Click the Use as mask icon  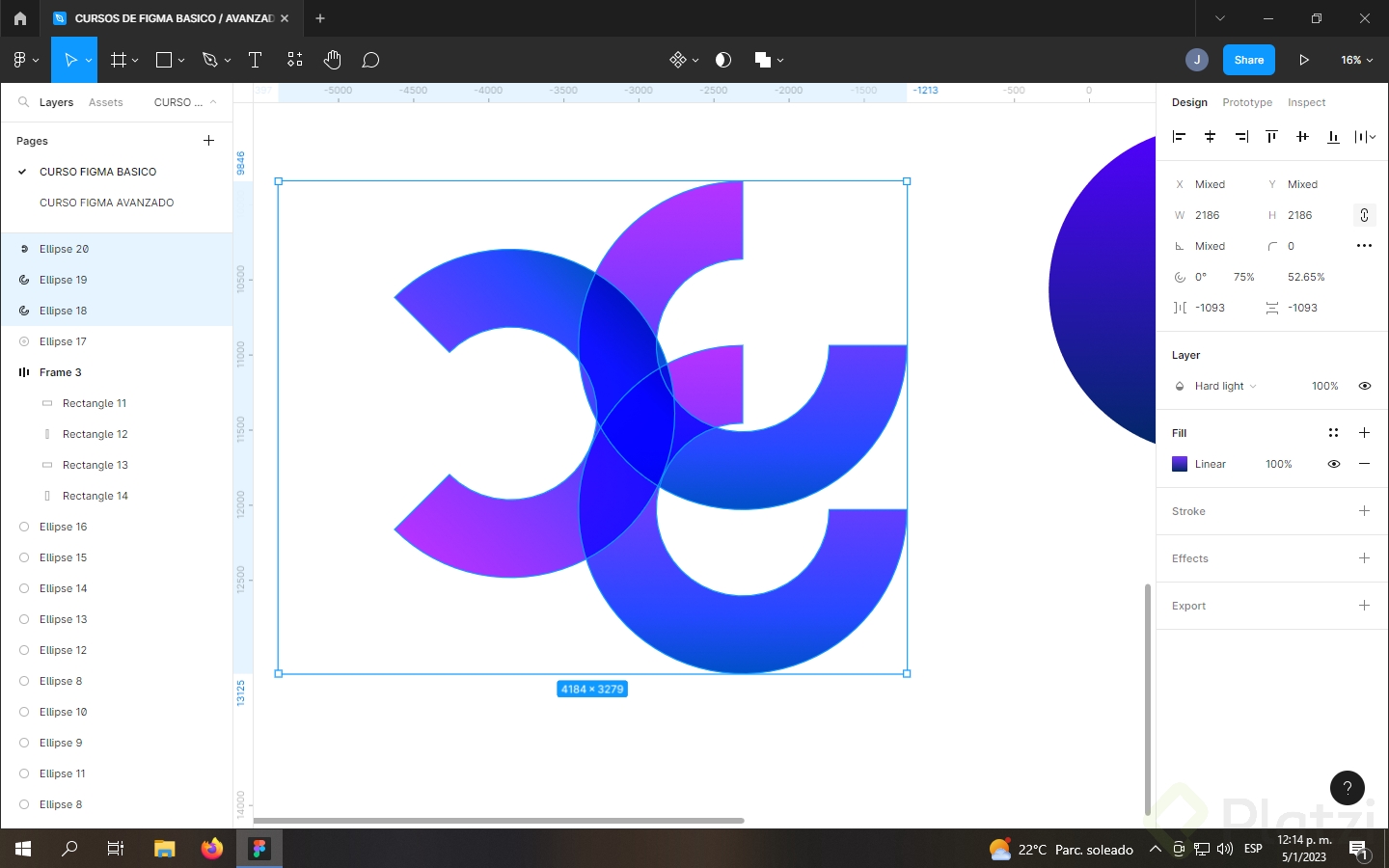[x=723, y=60]
